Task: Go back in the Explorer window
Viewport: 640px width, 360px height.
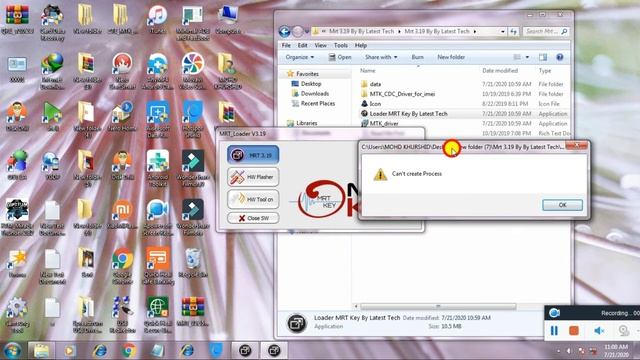Action: 284,31
